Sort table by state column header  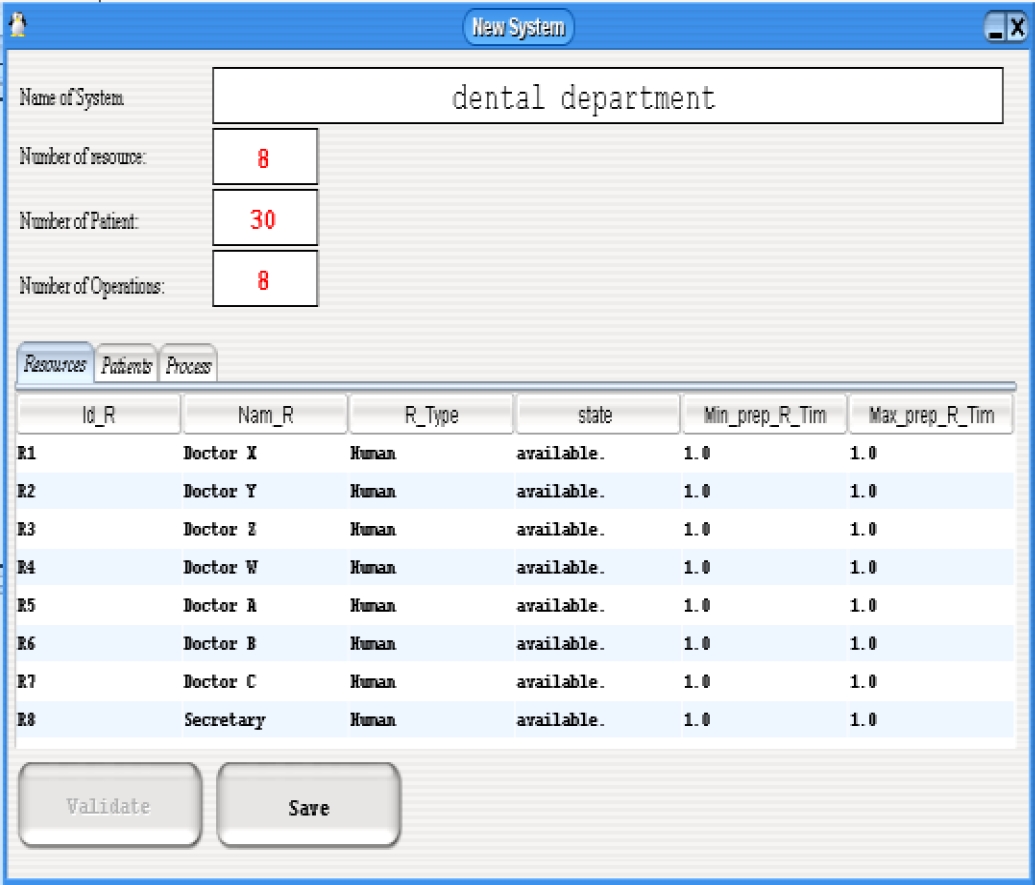596,416
